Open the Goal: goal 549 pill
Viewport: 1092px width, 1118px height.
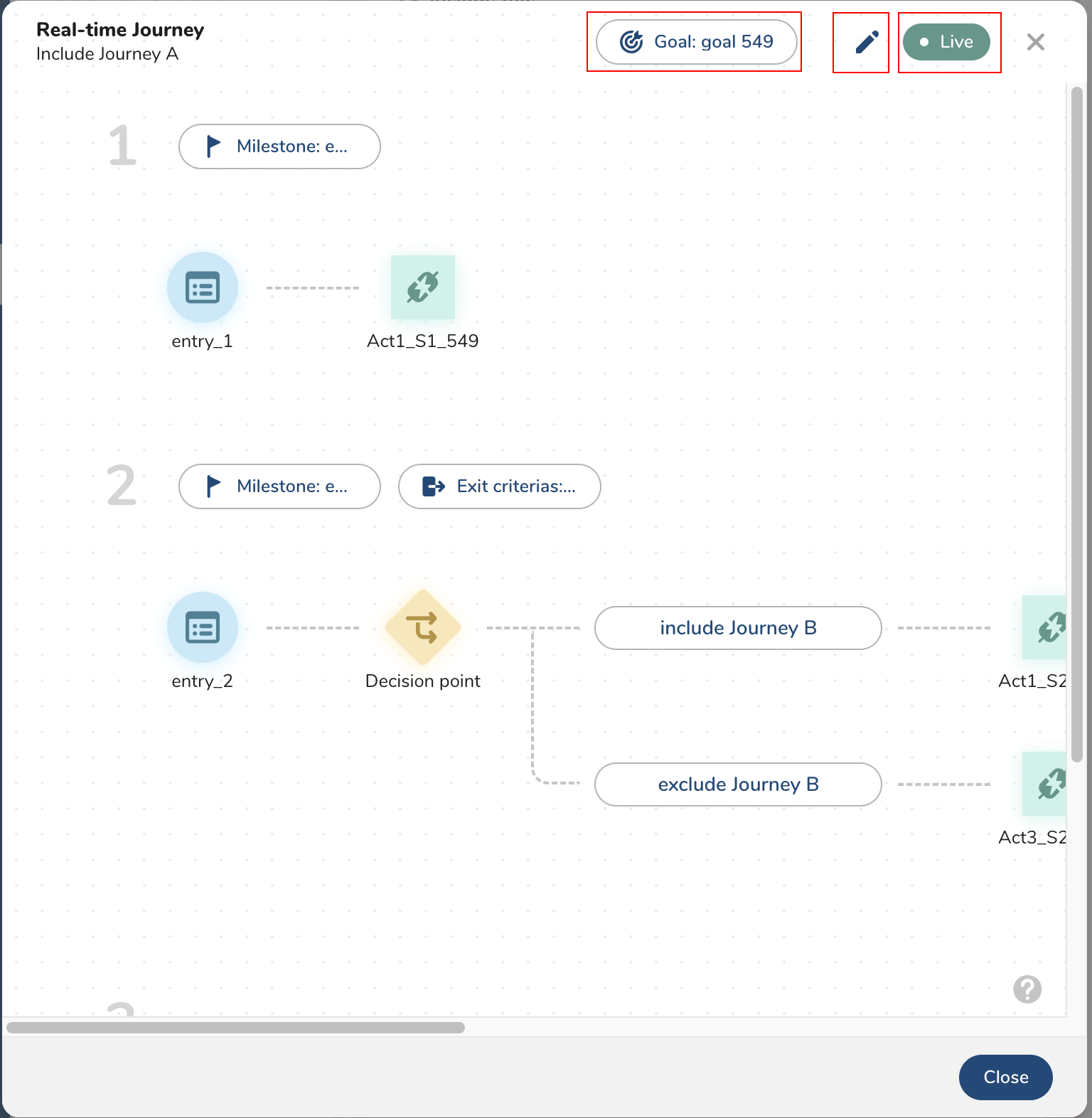coord(696,42)
